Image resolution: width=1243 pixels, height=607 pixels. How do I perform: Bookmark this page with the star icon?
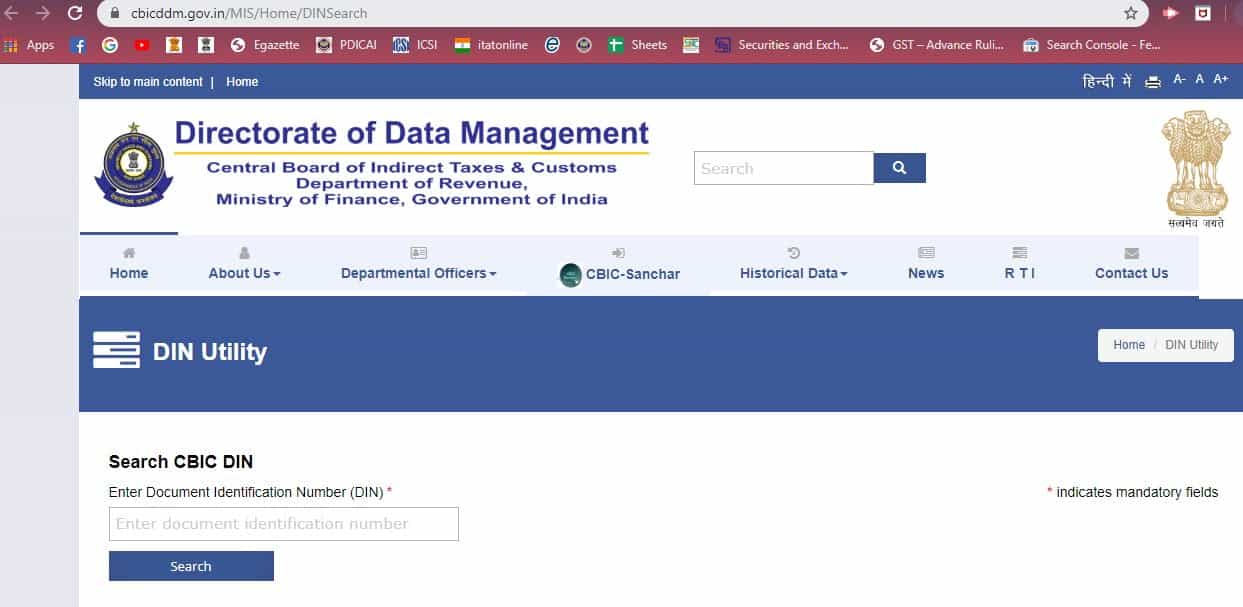point(1131,13)
